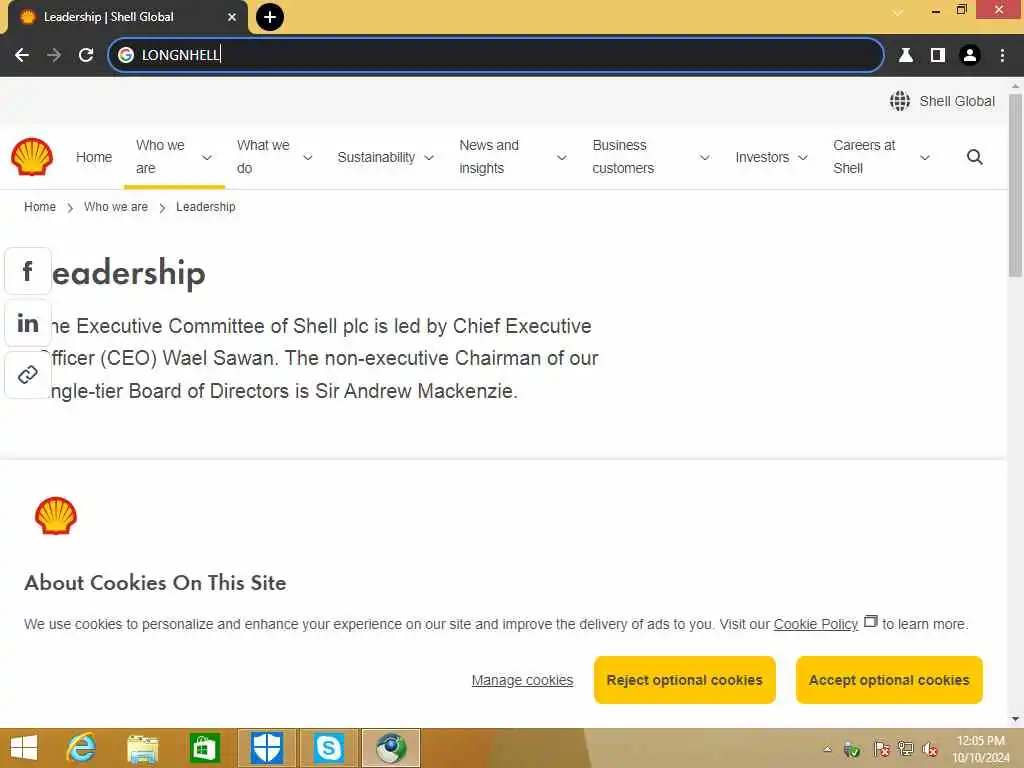This screenshot has width=1024, height=768.
Task: Open the News and insights menu item
Action: pyautogui.click(x=488, y=157)
